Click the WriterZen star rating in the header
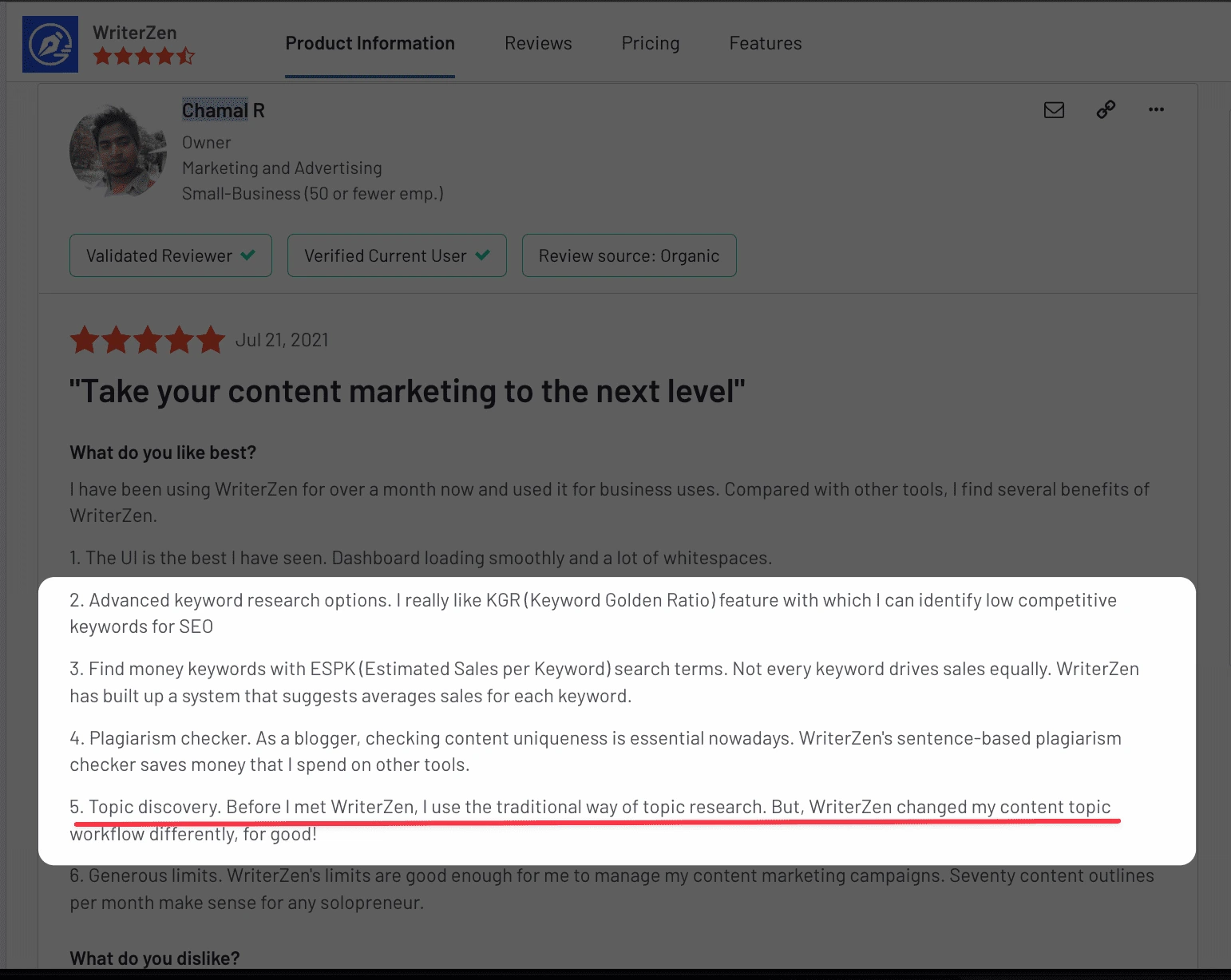The width and height of the screenshot is (1231, 980). [x=144, y=56]
